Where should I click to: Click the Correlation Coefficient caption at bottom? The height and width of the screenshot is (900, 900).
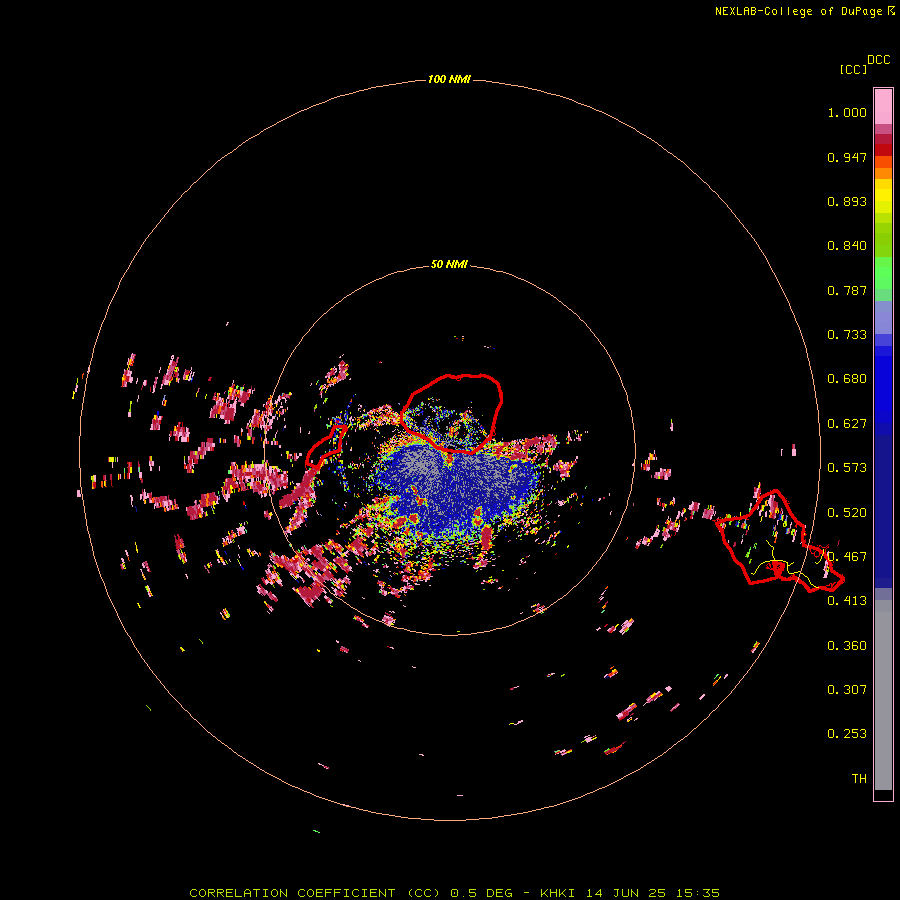[454, 893]
